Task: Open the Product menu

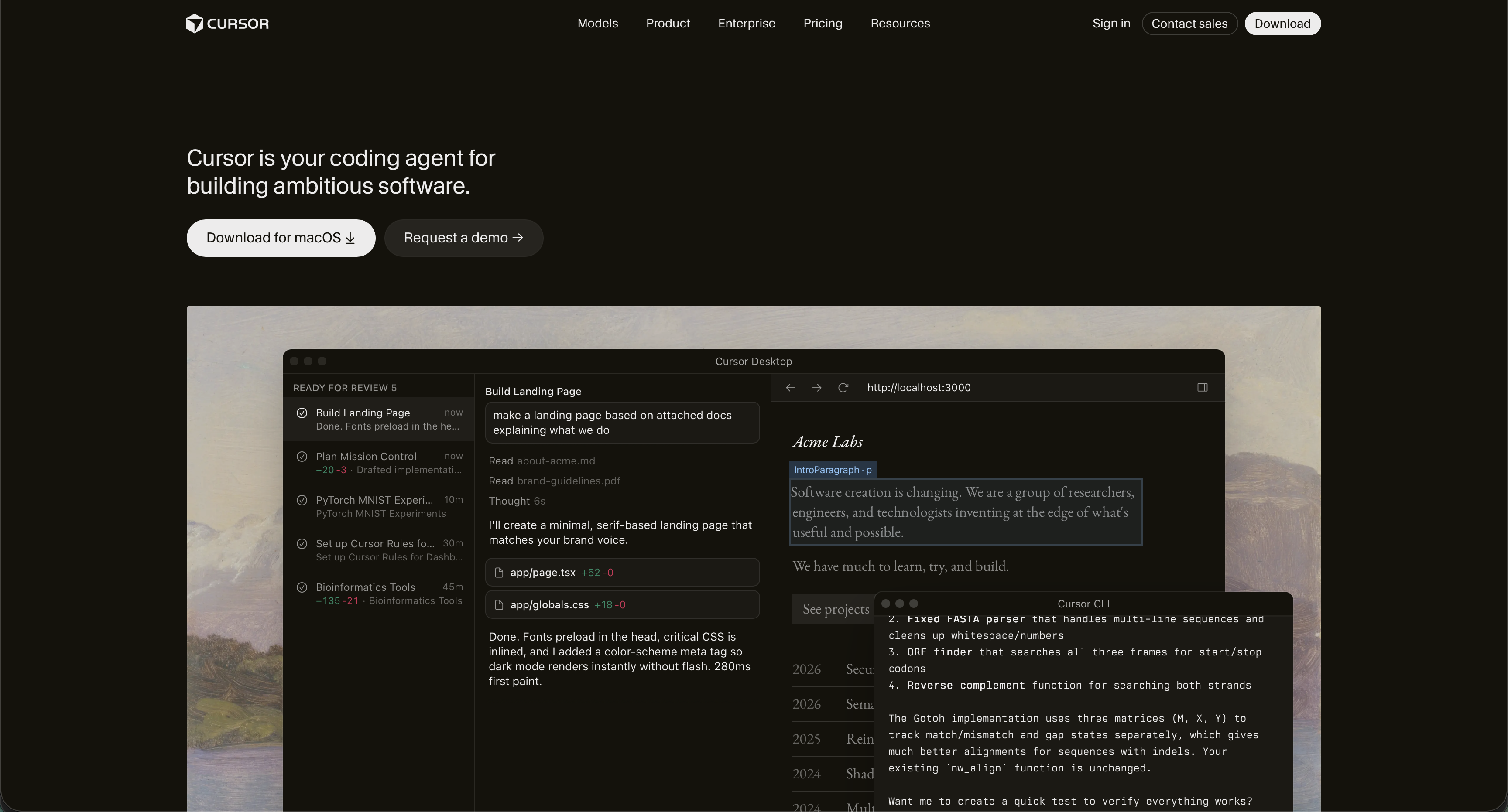Action: coord(667,24)
